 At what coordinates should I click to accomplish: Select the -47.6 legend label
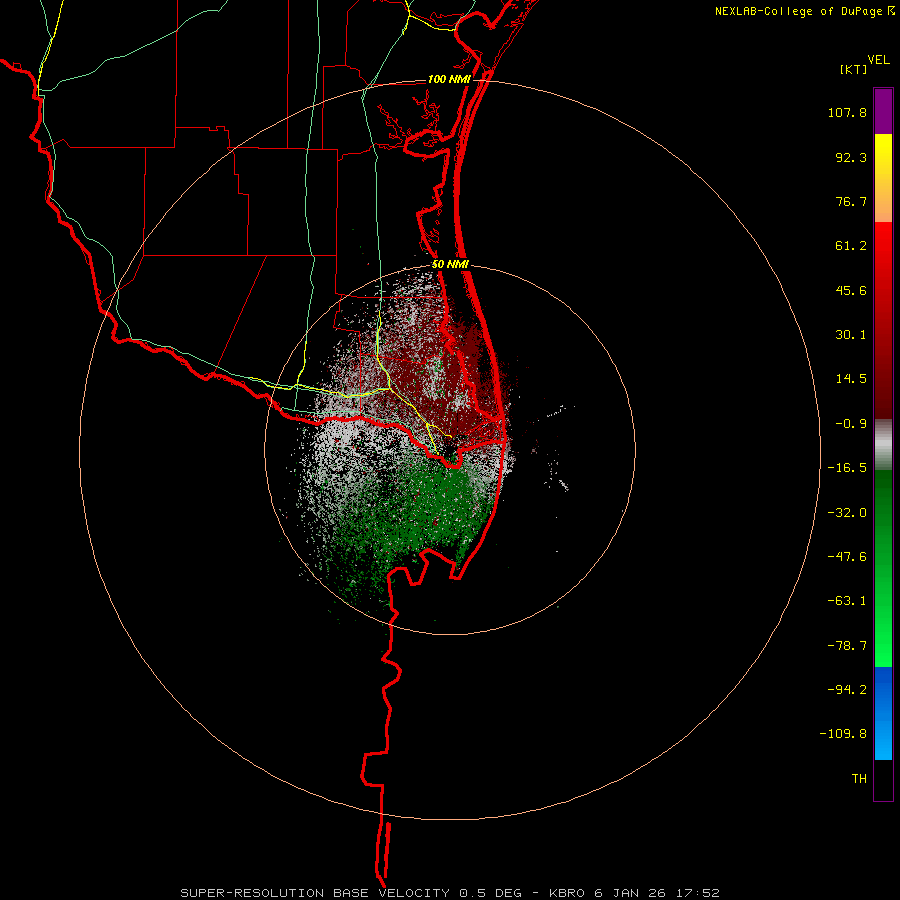tap(847, 557)
